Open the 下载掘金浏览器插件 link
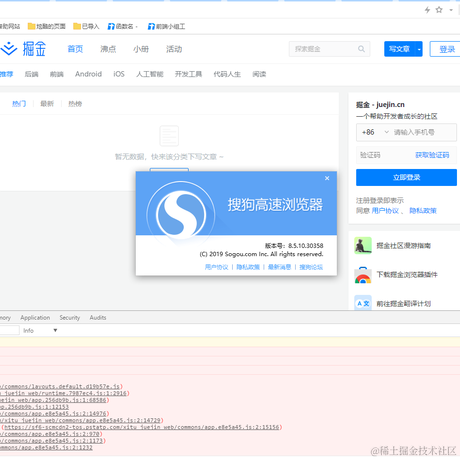Image resolution: width=460 pixels, height=460 pixels. point(407,275)
